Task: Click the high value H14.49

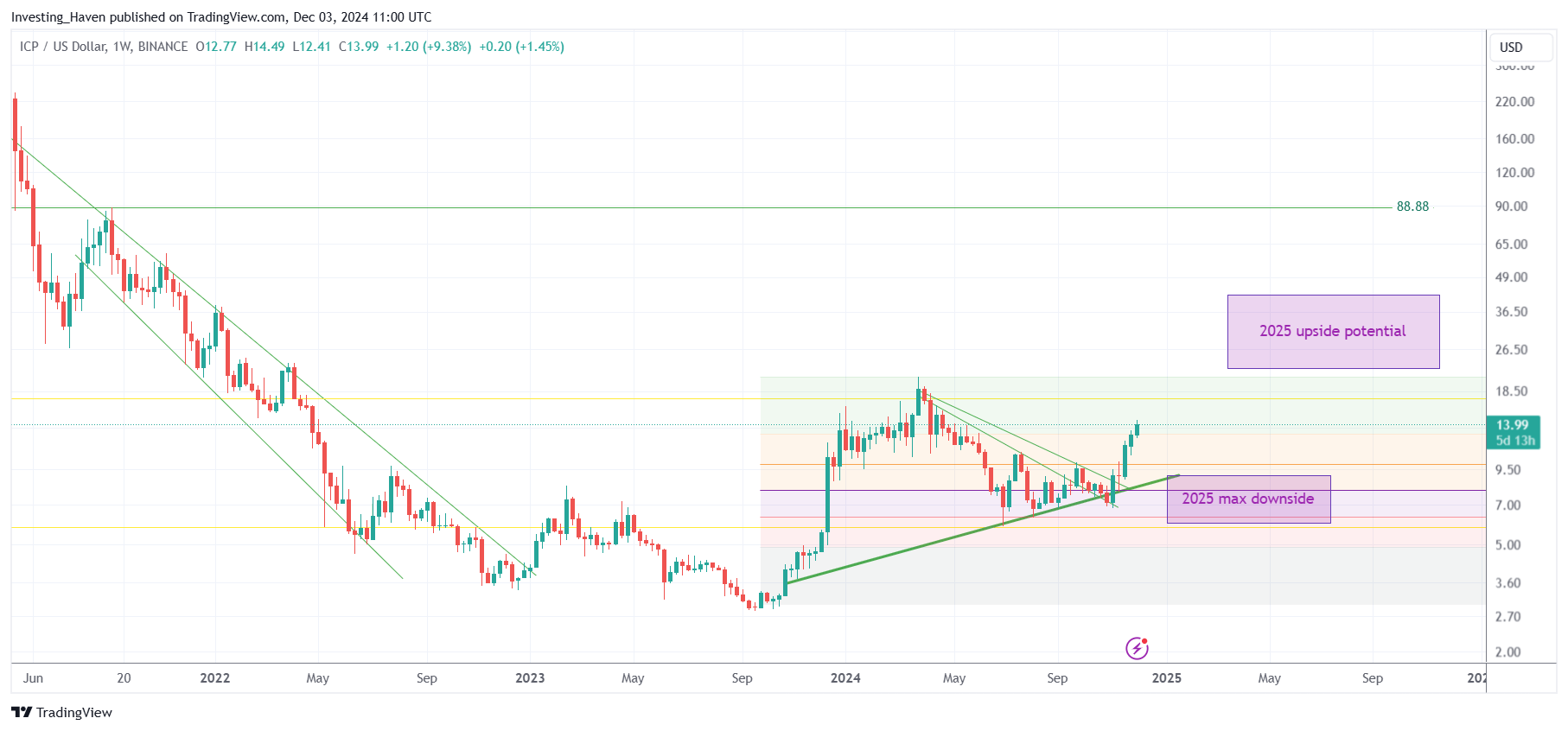Action: [x=265, y=47]
